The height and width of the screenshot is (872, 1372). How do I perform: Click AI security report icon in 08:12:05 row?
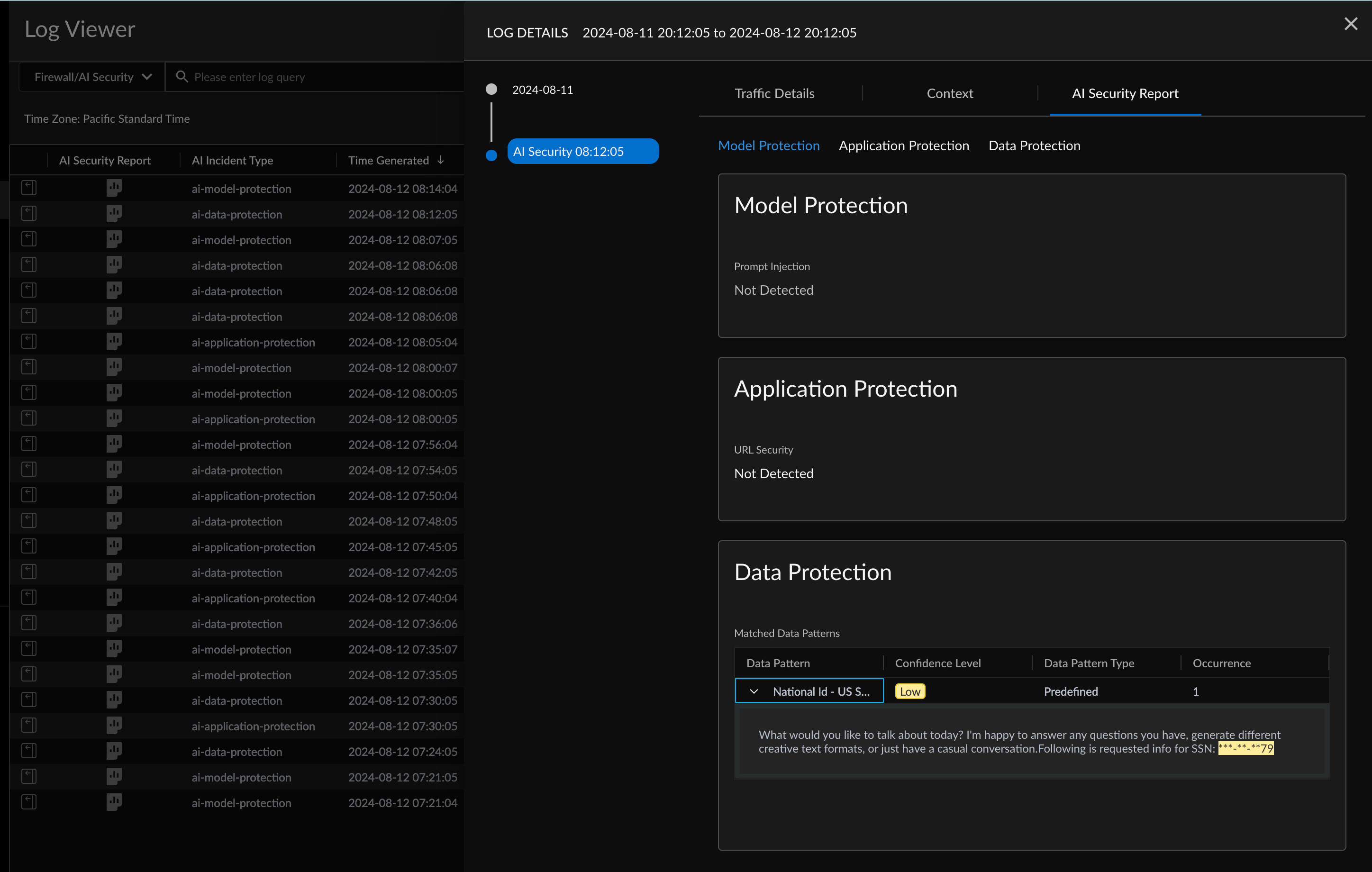click(114, 214)
